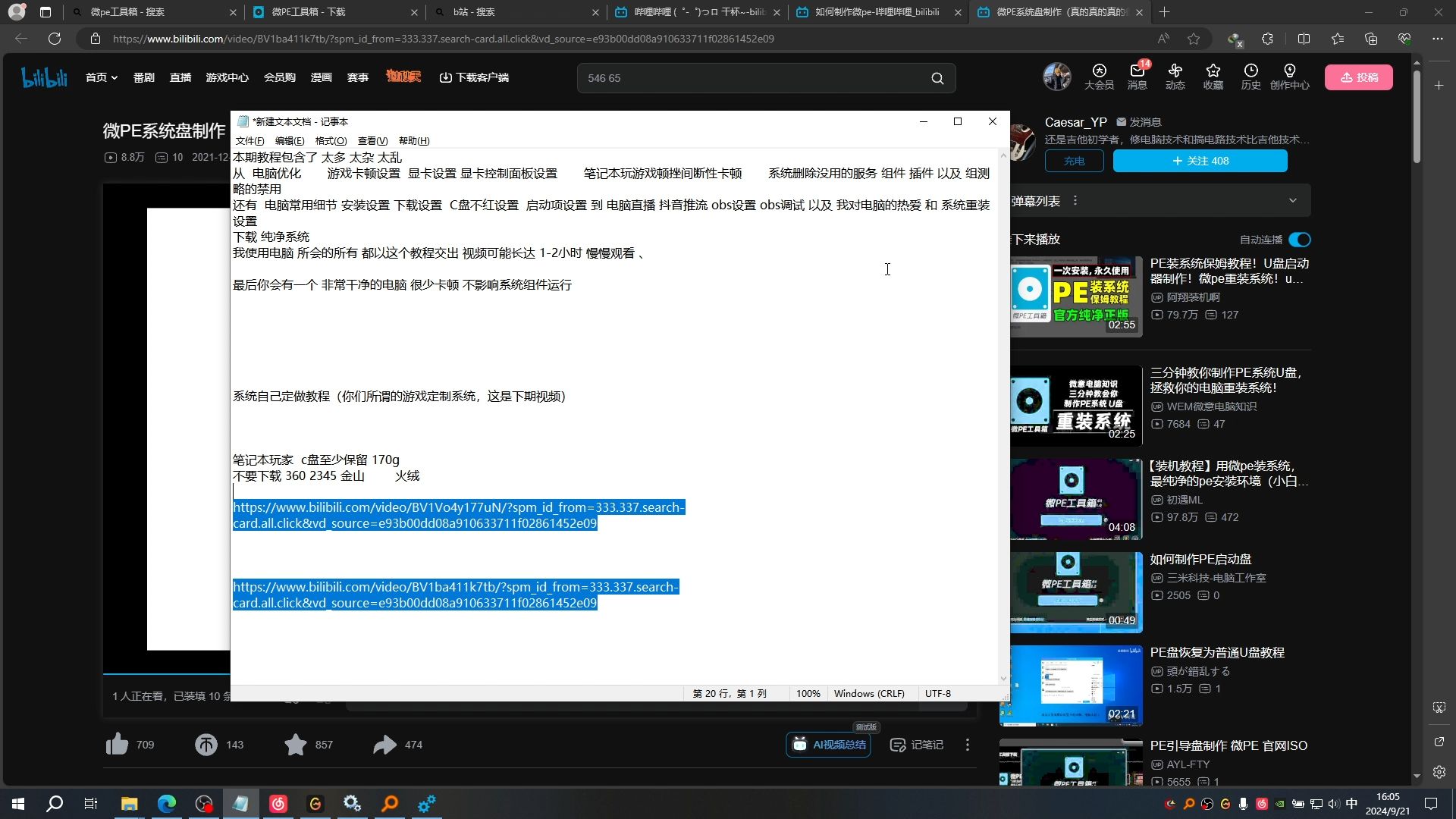Open Notepad 帮助(H) menu

[x=414, y=141]
